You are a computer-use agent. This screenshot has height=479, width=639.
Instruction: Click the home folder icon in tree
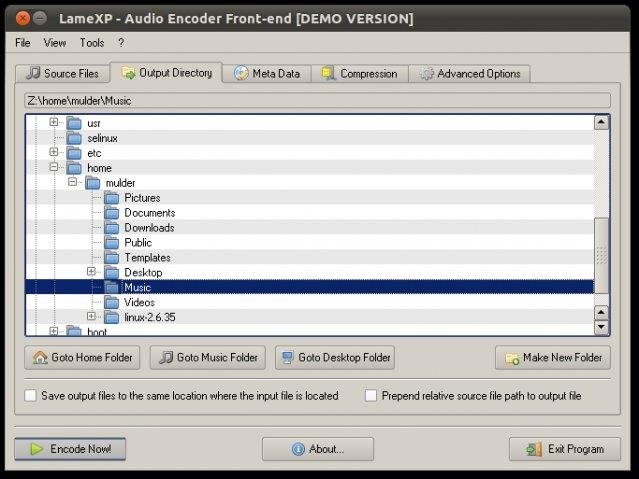coord(74,168)
